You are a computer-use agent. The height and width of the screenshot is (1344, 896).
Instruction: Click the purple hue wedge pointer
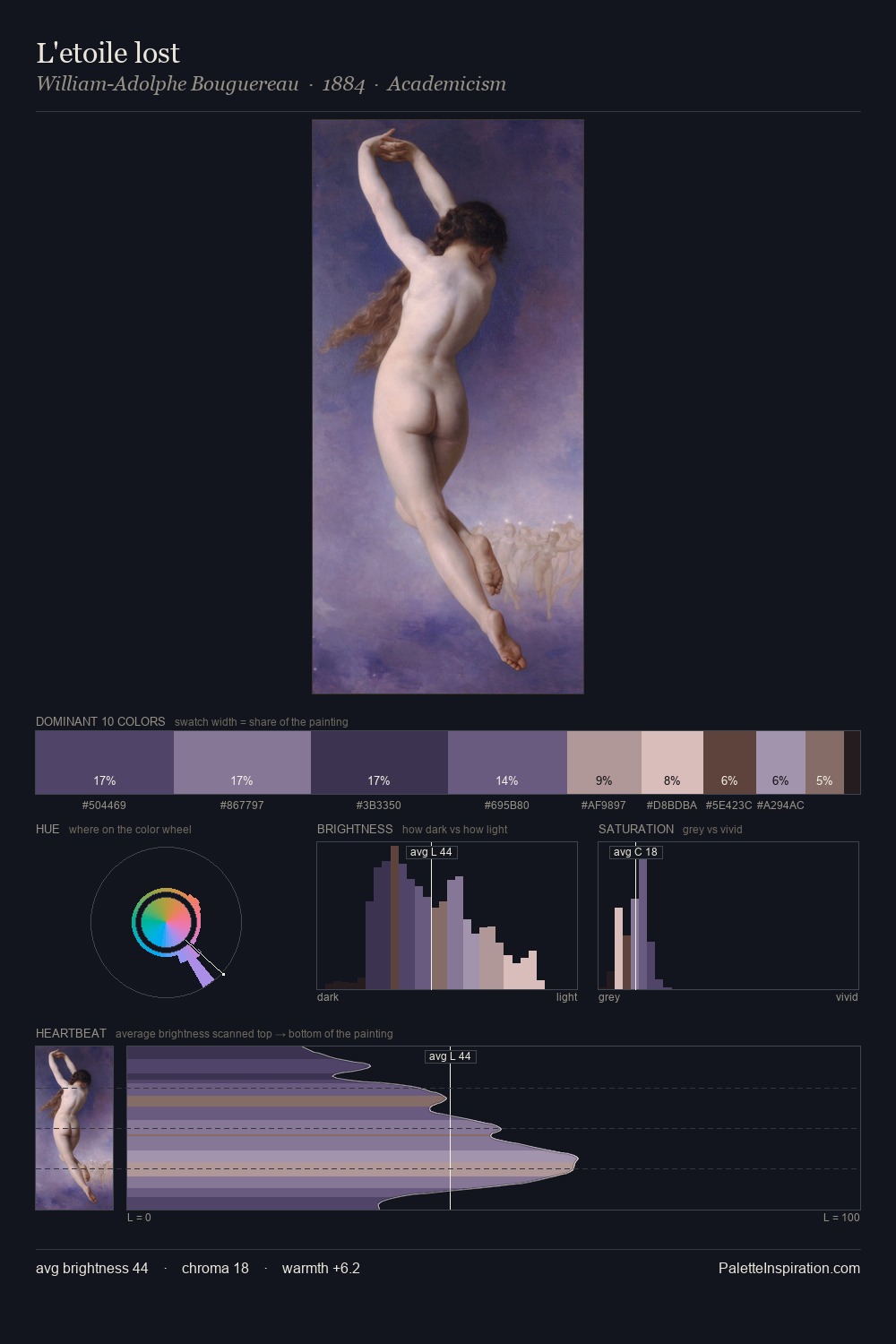(x=198, y=969)
